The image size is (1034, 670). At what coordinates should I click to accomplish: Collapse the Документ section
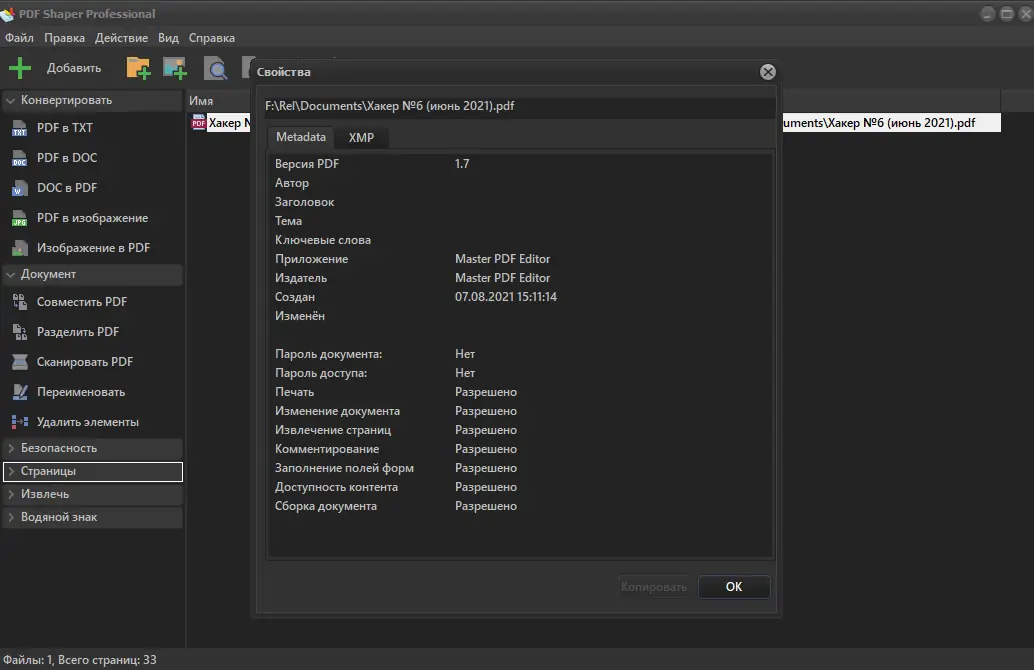tap(11, 274)
